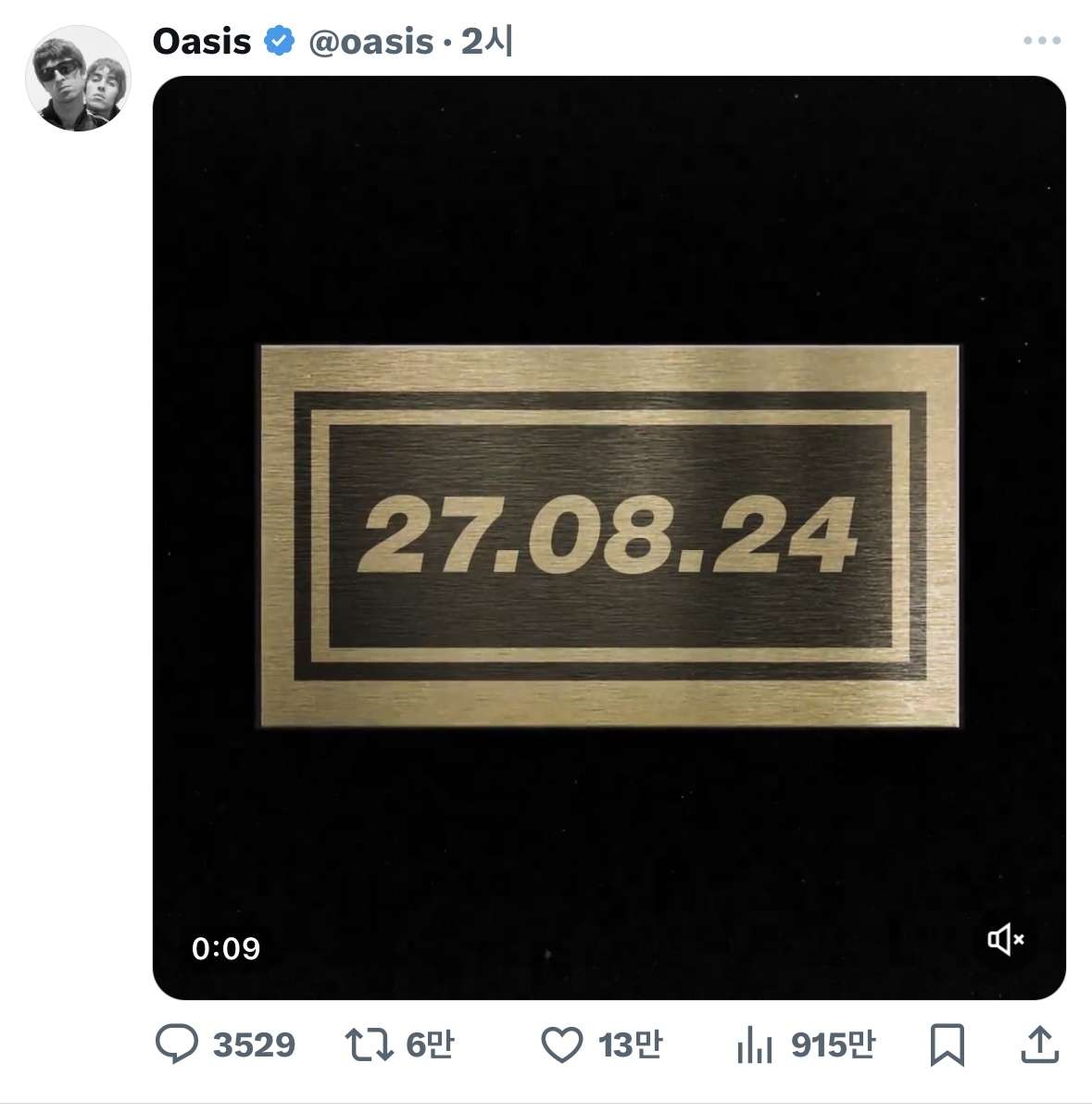Click the blue verified badge
The image size is (1092, 1113).
coord(279,42)
